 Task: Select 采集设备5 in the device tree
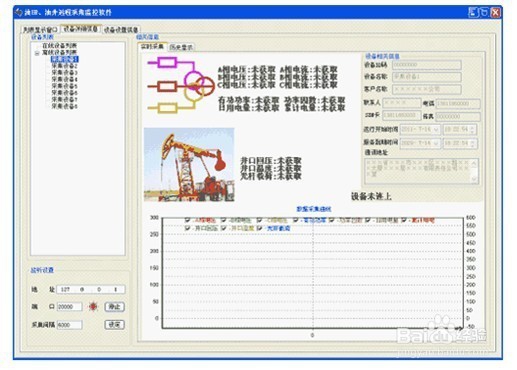[65, 86]
